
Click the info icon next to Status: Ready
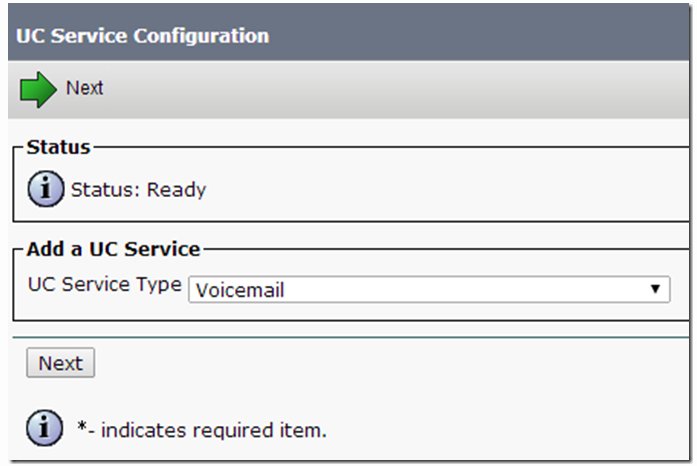[x=46, y=189]
